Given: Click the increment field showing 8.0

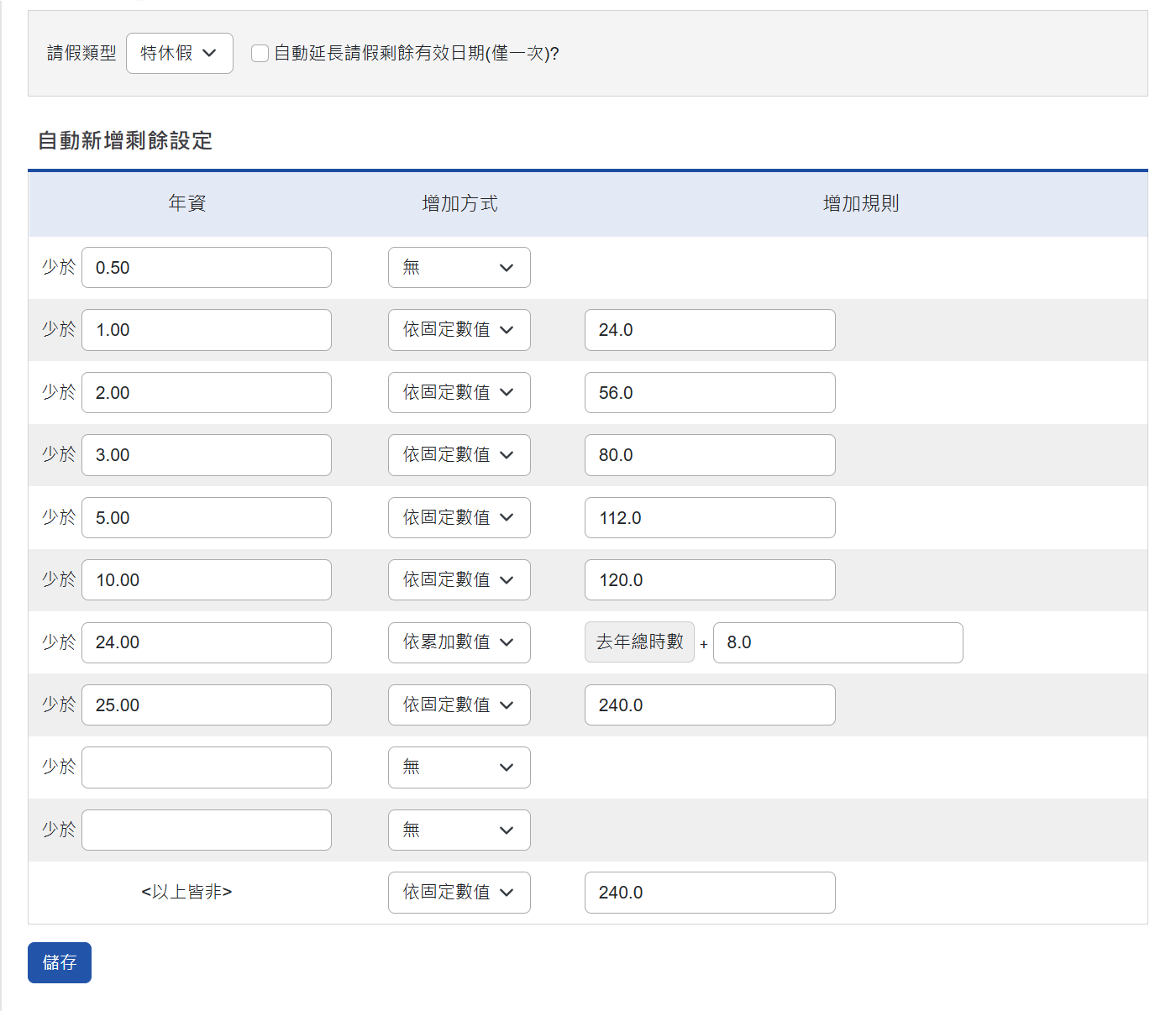Looking at the screenshot, I should click(x=837, y=642).
